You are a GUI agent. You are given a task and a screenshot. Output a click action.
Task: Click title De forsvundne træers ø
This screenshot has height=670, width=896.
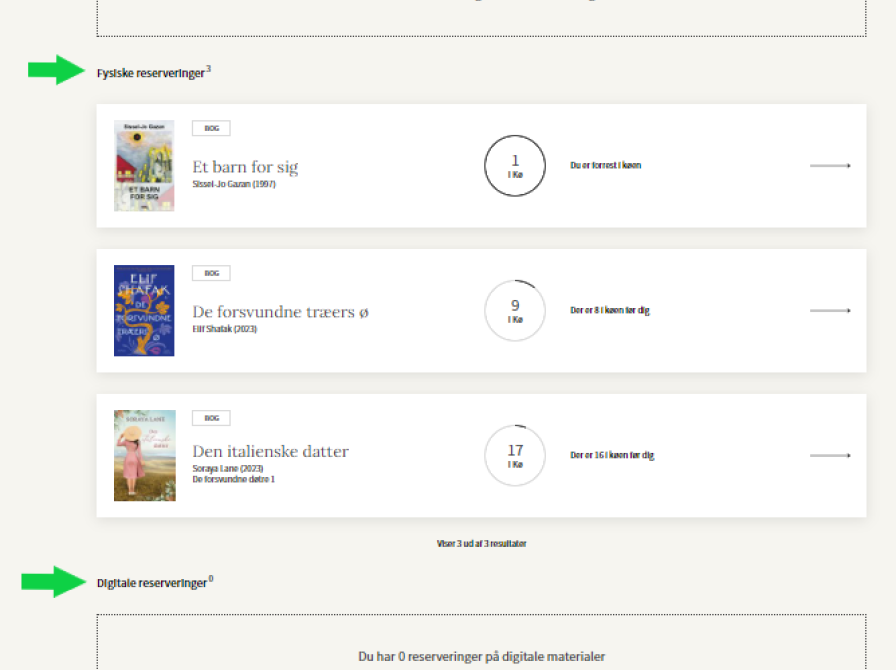280,312
